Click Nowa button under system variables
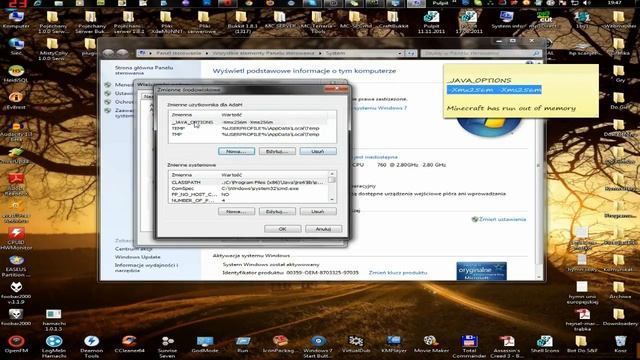640x360 pixels. (x=236, y=211)
